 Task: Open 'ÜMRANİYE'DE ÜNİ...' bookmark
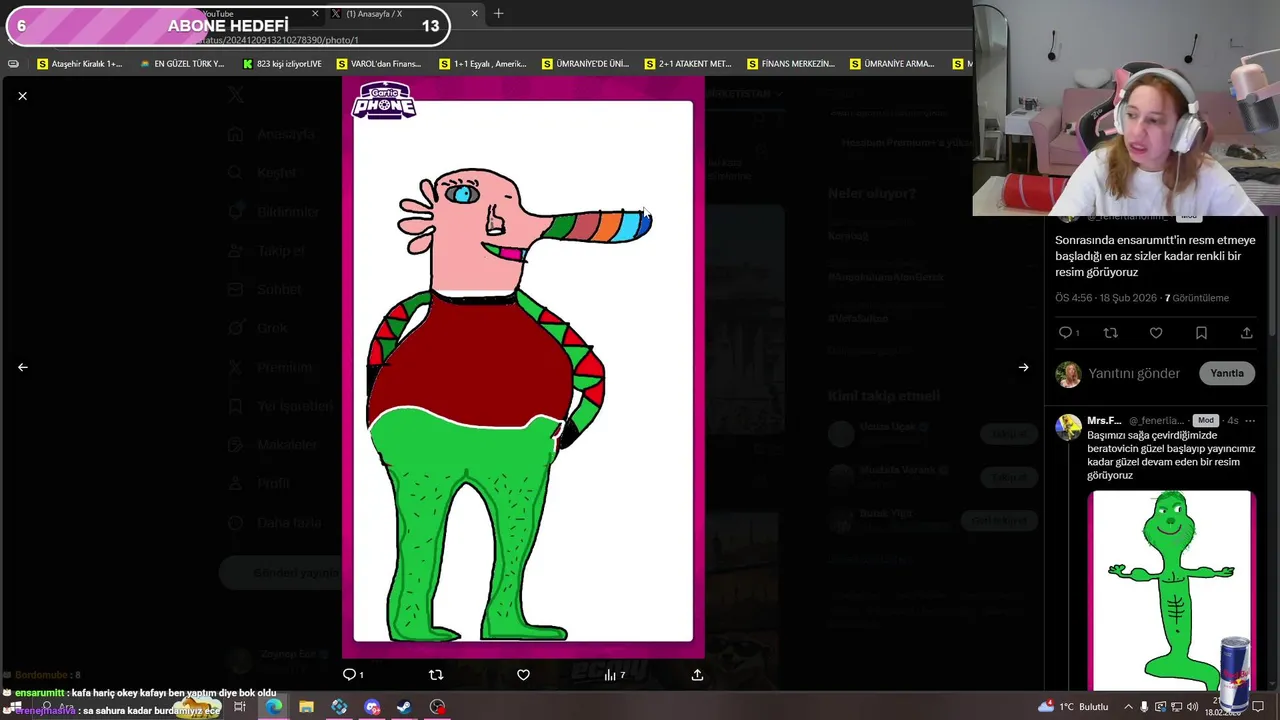(585, 64)
